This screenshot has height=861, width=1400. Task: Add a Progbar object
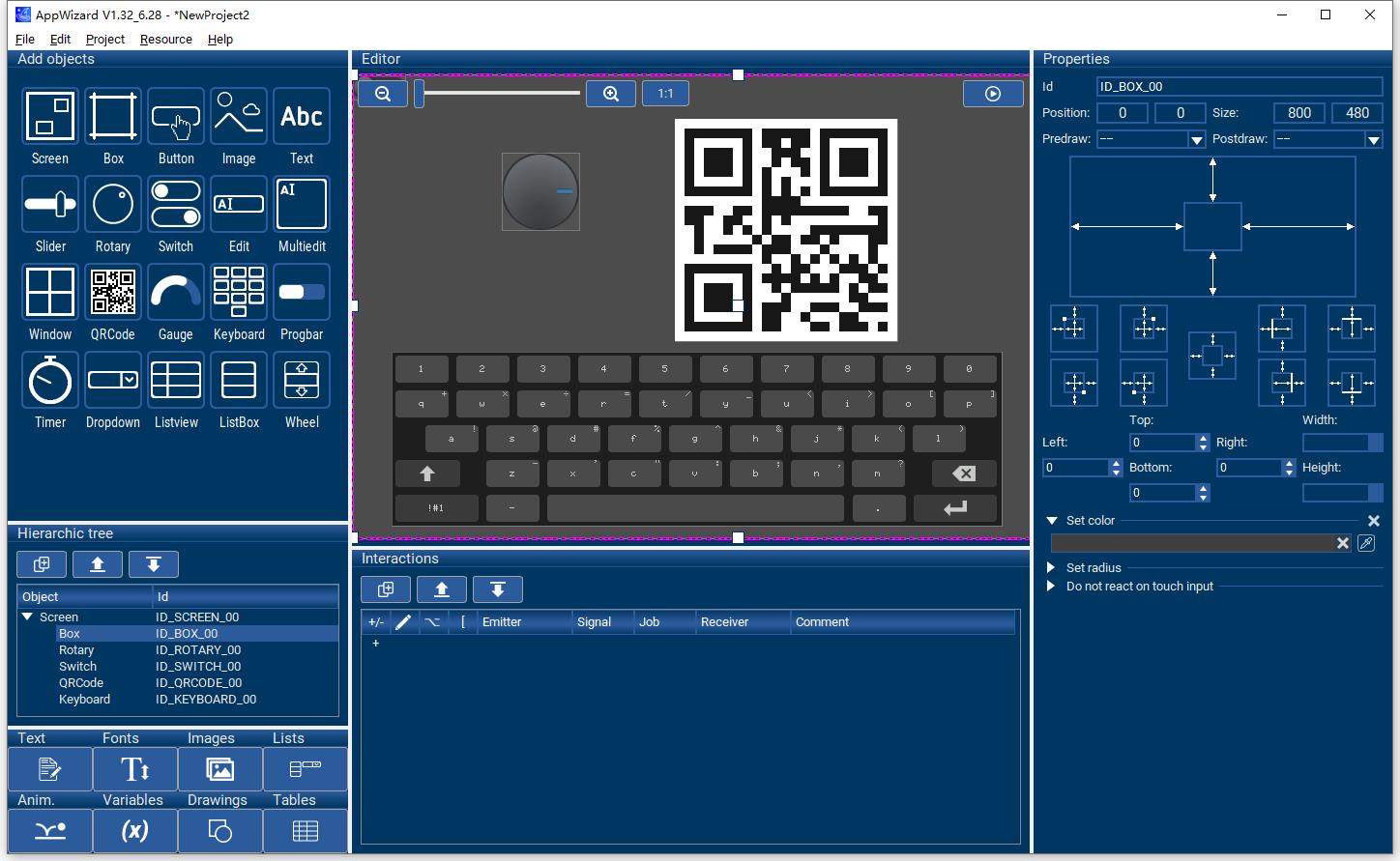(x=302, y=293)
